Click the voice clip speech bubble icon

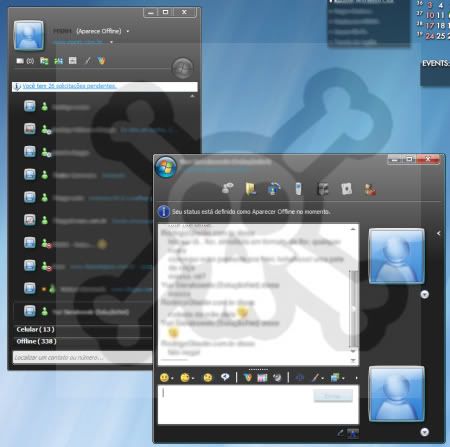pos(225,377)
